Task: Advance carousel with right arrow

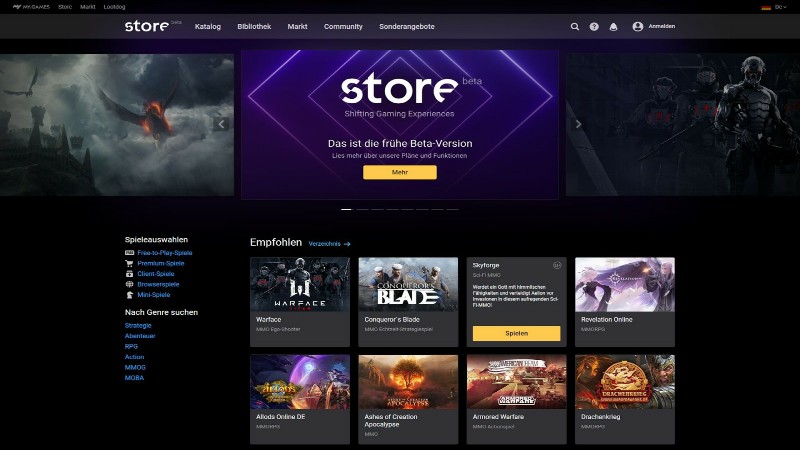Action: [x=578, y=124]
